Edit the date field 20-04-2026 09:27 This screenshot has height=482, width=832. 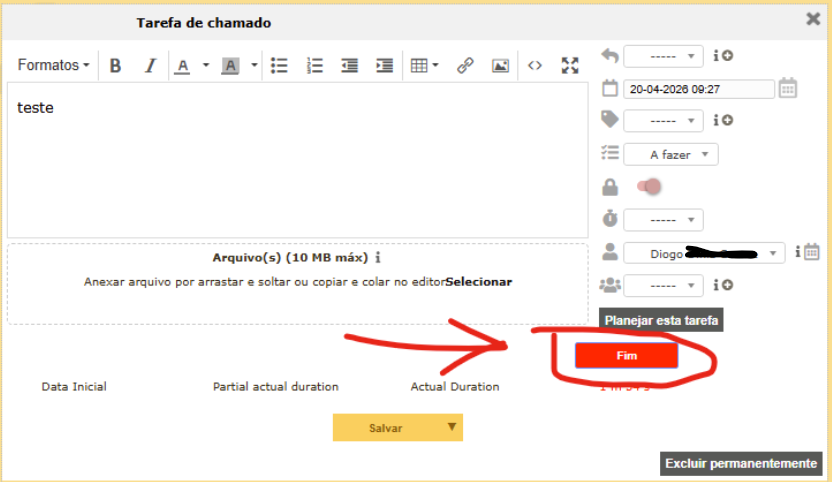point(698,89)
